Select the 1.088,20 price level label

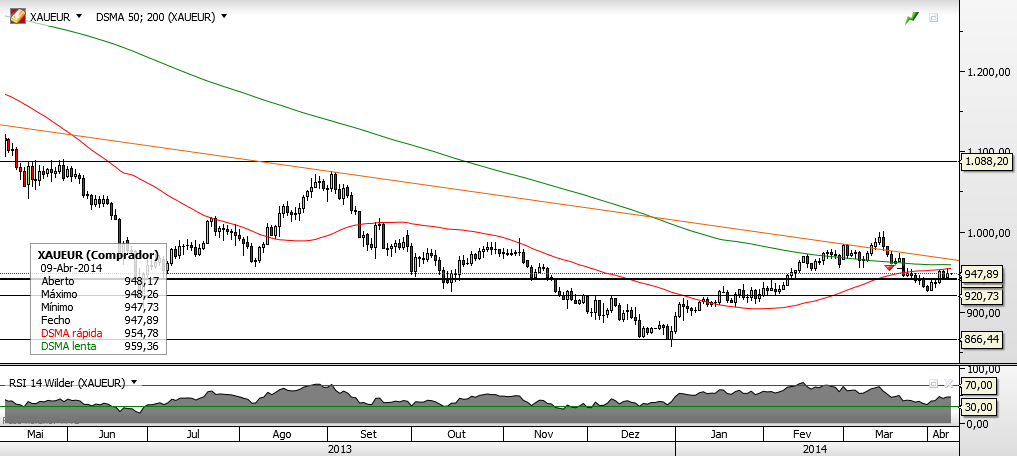click(987, 162)
